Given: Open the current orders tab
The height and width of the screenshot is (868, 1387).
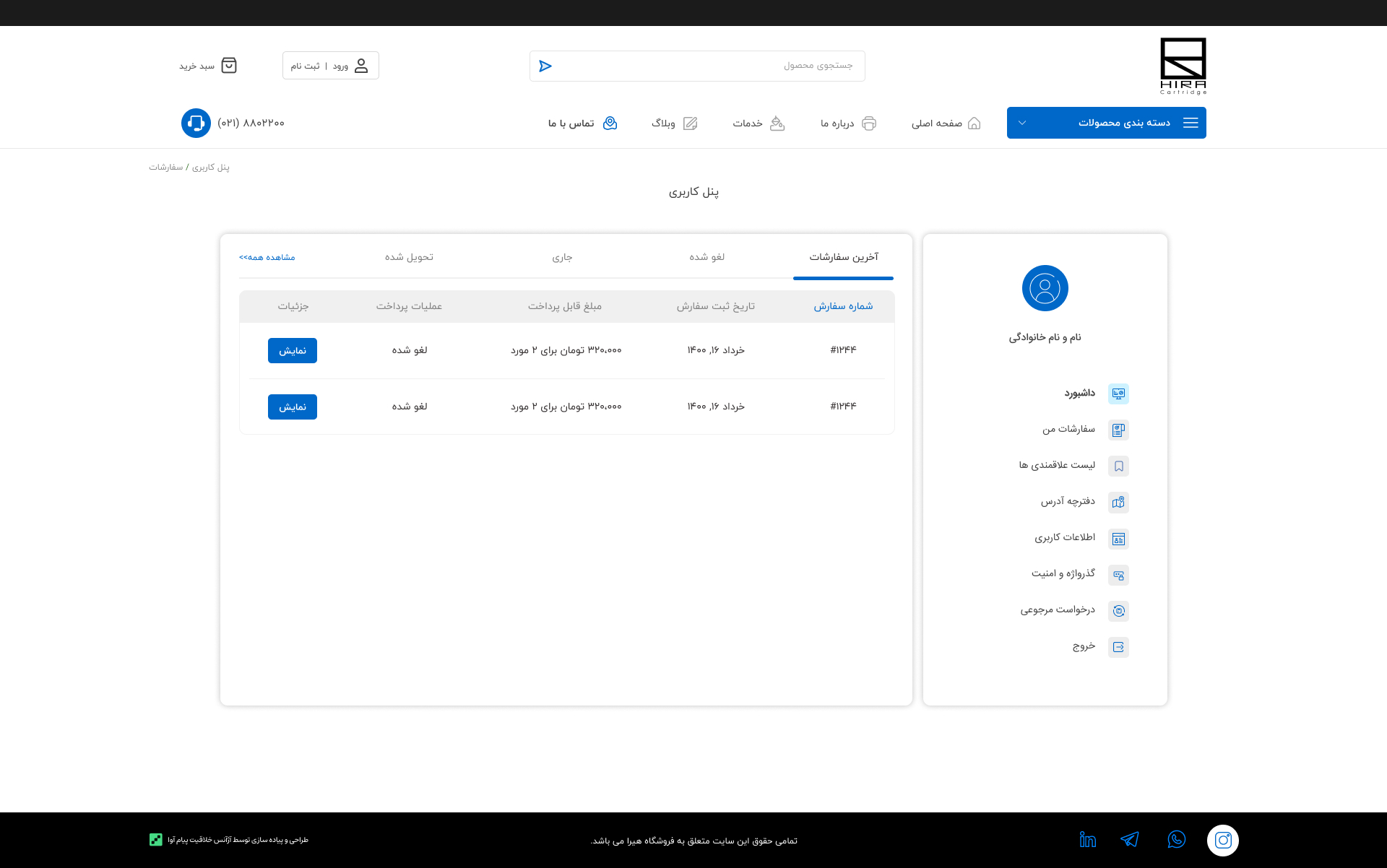Looking at the screenshot, I should coord(562,257).
